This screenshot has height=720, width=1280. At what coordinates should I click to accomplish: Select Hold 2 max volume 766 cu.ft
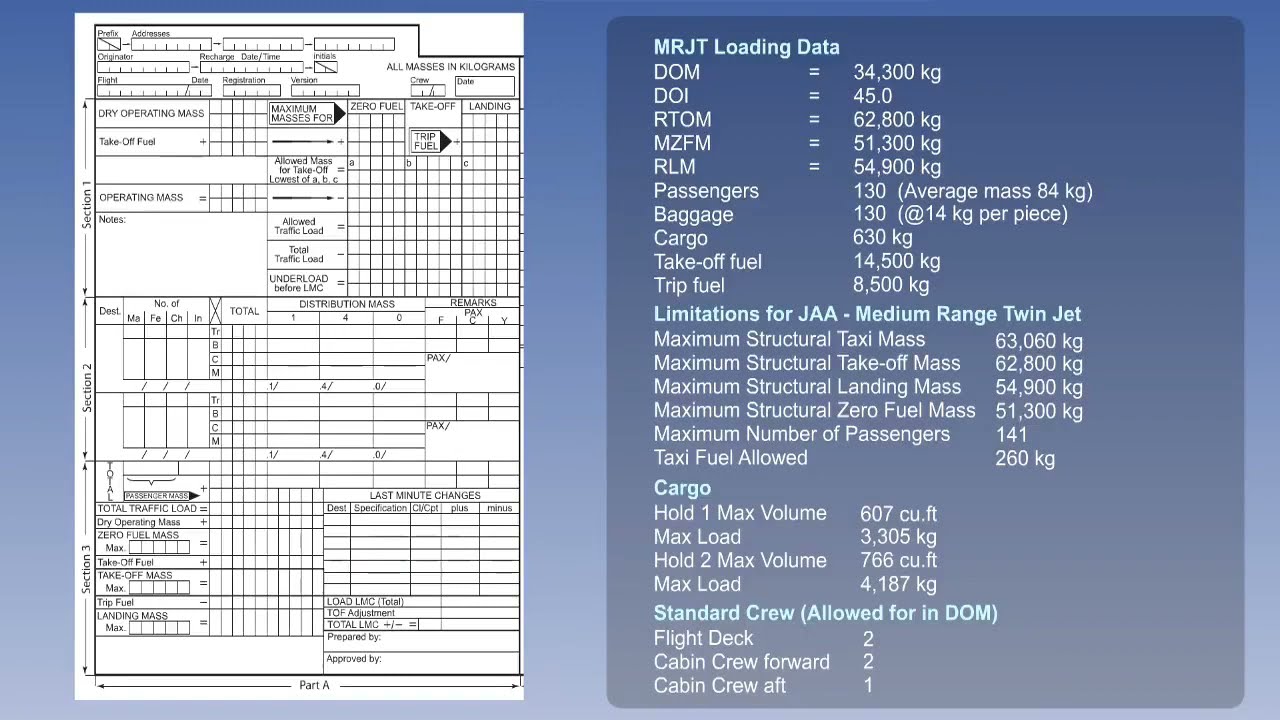click(899, 561)
